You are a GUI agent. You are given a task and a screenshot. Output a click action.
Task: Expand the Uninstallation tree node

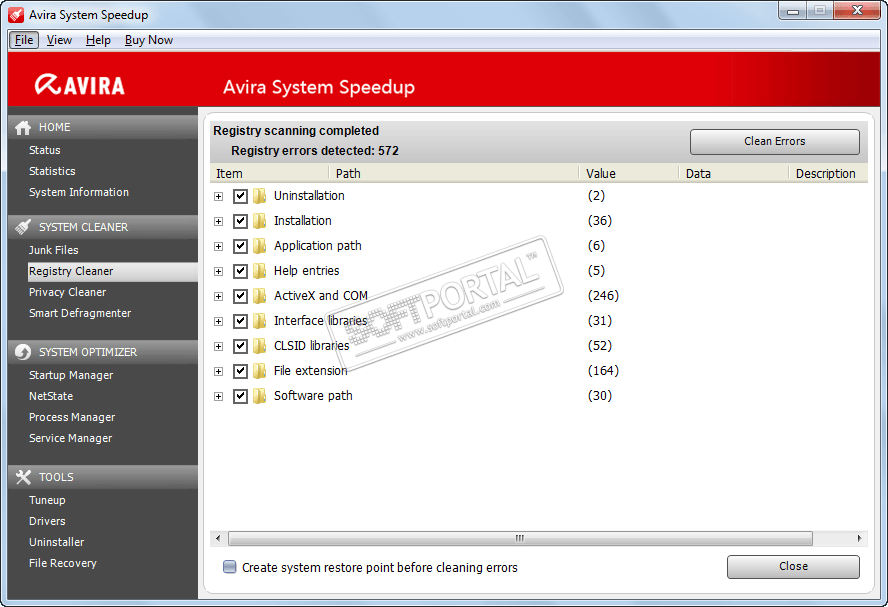[219, 196]
